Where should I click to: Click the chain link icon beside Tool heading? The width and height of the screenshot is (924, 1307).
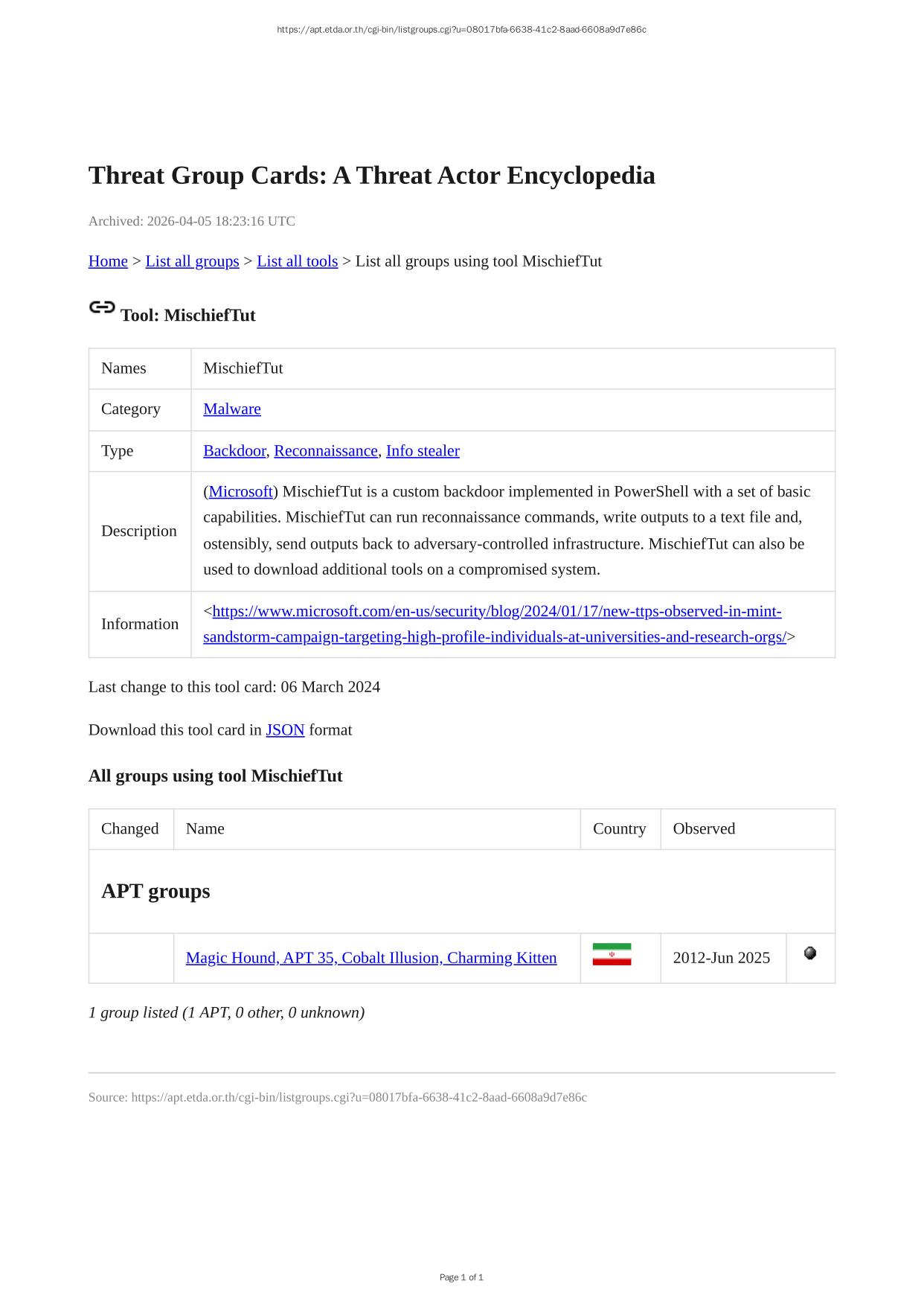(x=102, y=307)
